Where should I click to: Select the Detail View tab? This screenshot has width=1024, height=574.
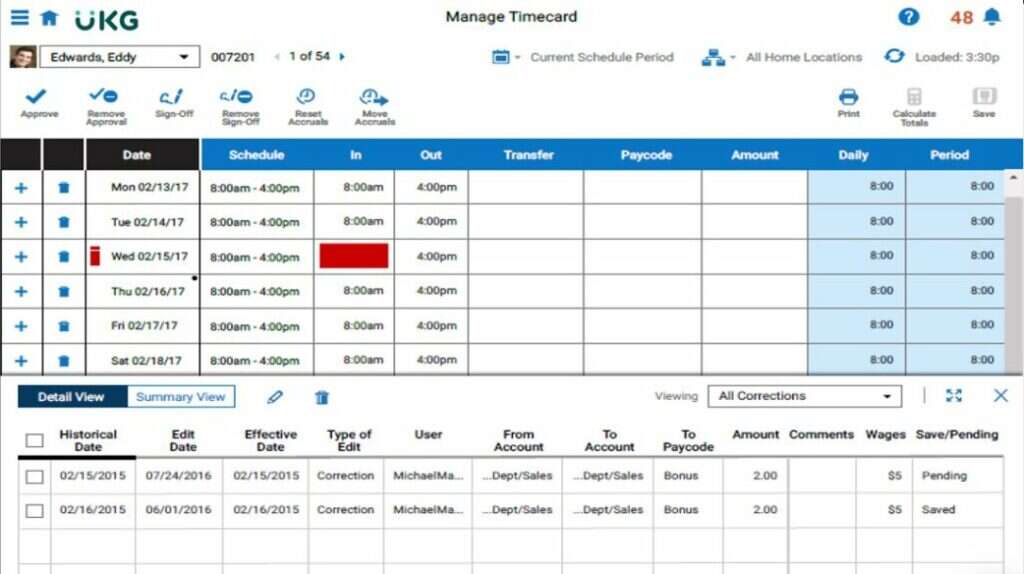tap(71, 397)
